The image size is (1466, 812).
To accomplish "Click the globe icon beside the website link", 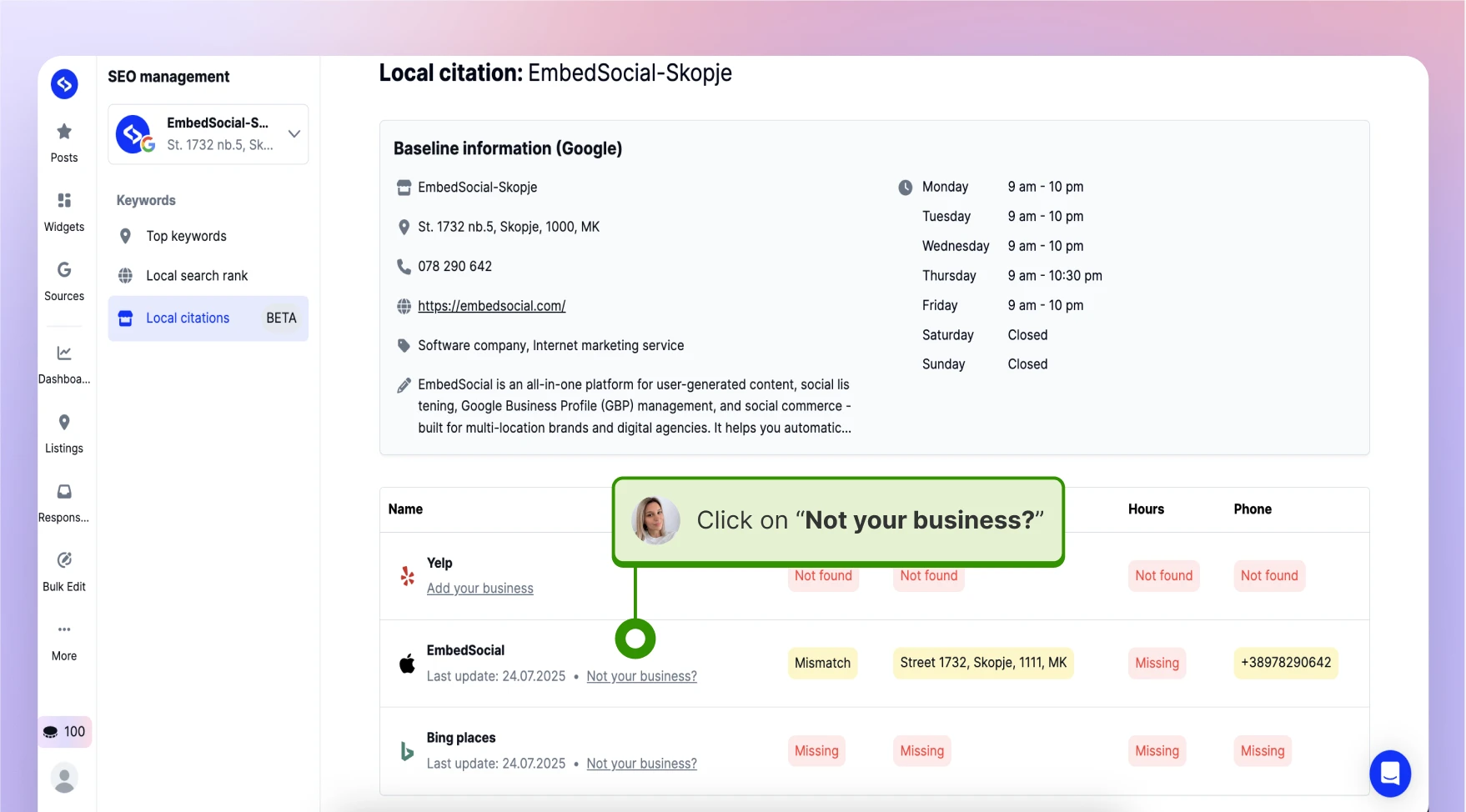I will (x=404, y=306).
